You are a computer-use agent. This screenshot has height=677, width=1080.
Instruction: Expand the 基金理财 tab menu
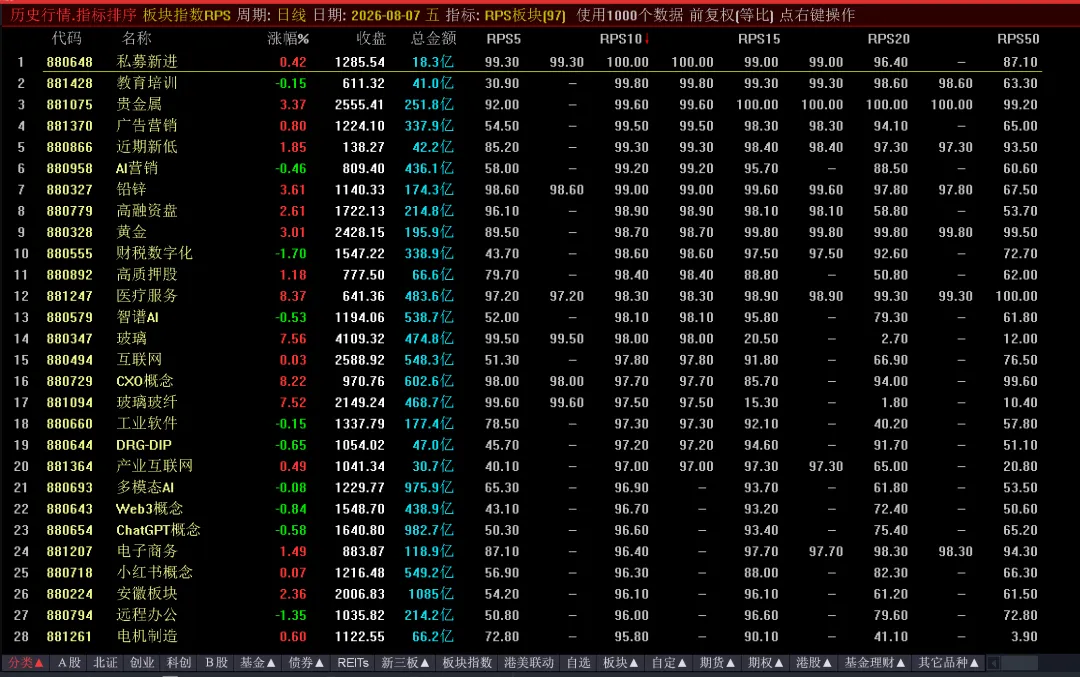874,663
